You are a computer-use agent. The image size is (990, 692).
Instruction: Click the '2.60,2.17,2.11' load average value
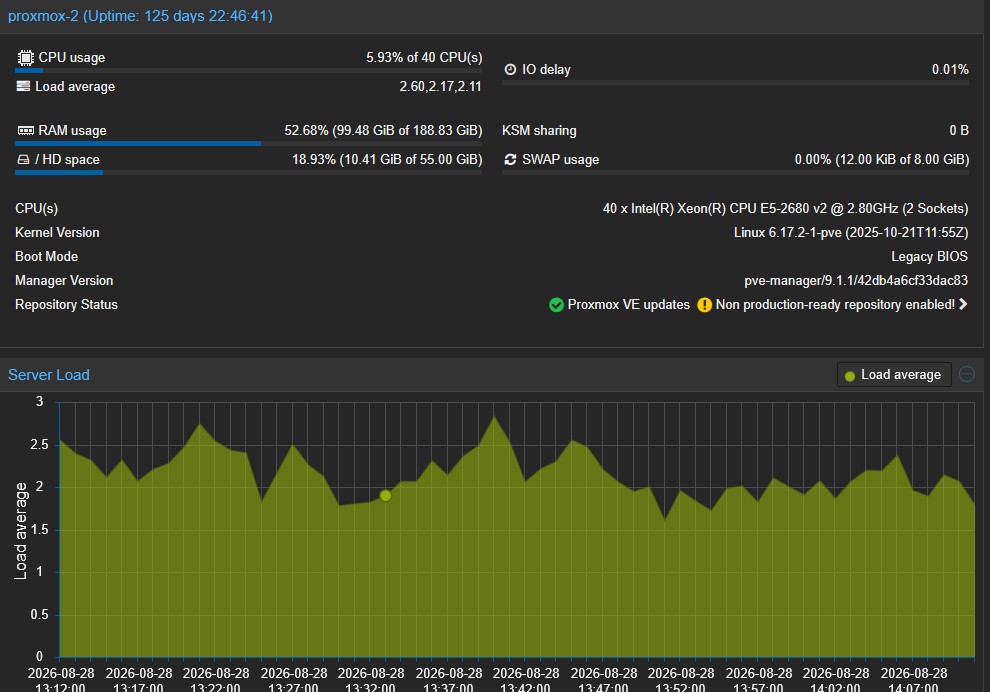tap(440, 86)
